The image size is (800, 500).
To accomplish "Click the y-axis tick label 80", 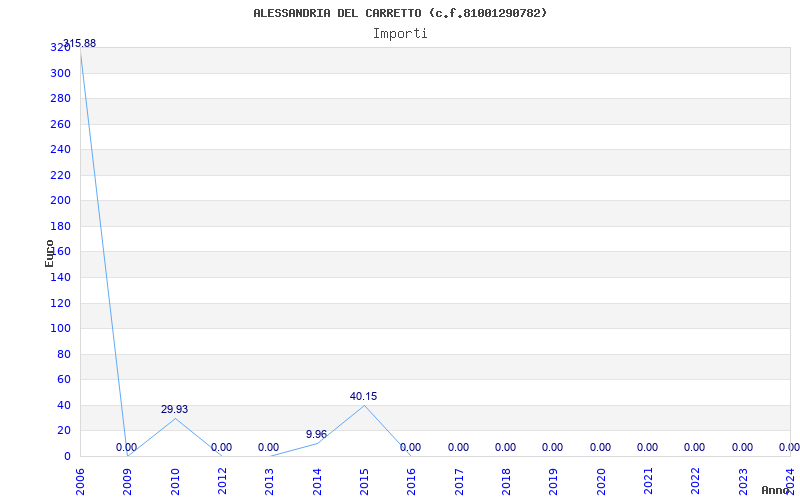I will pyautogui.click(x=64, y=354).
